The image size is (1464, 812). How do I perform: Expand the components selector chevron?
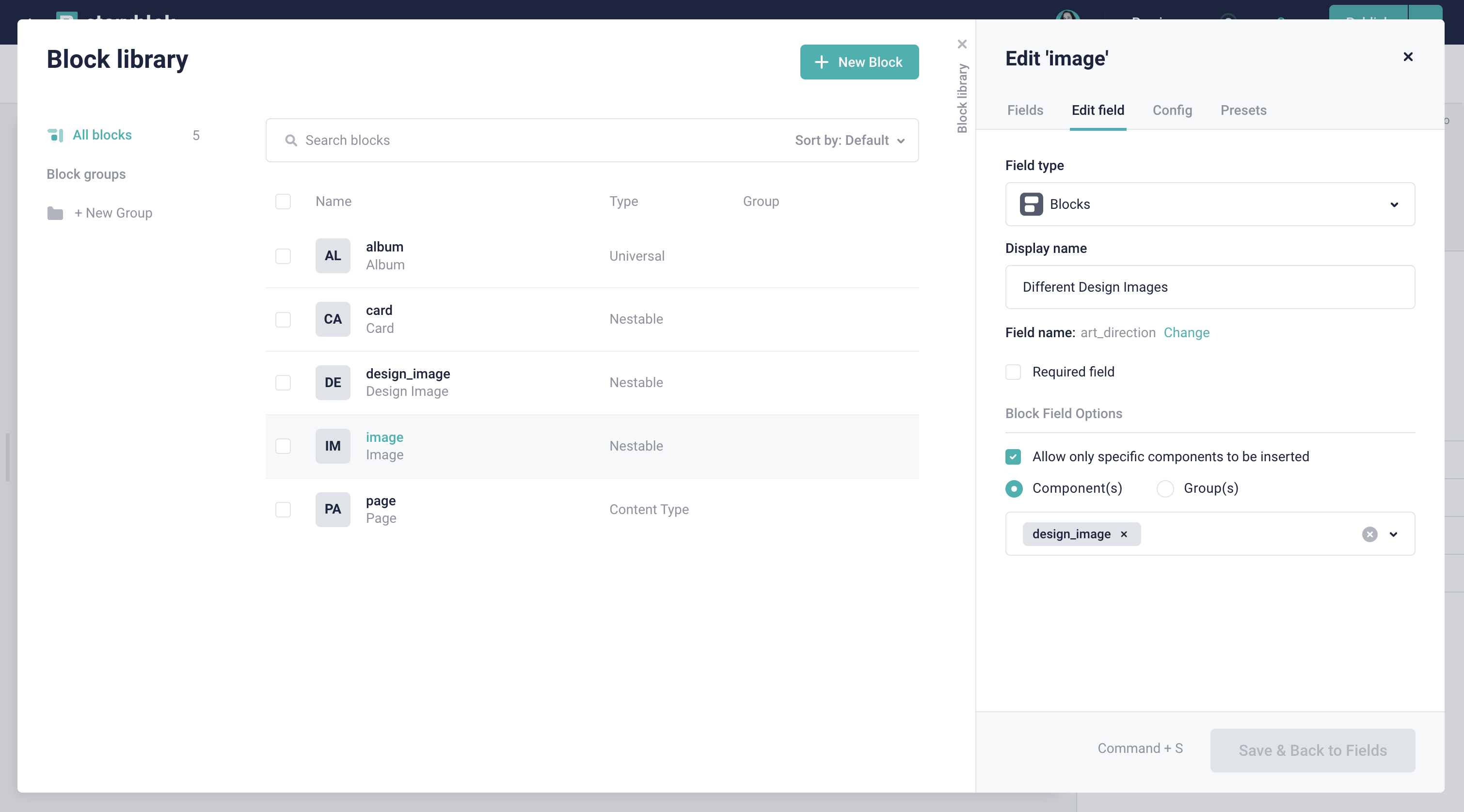pos(1394,534)
